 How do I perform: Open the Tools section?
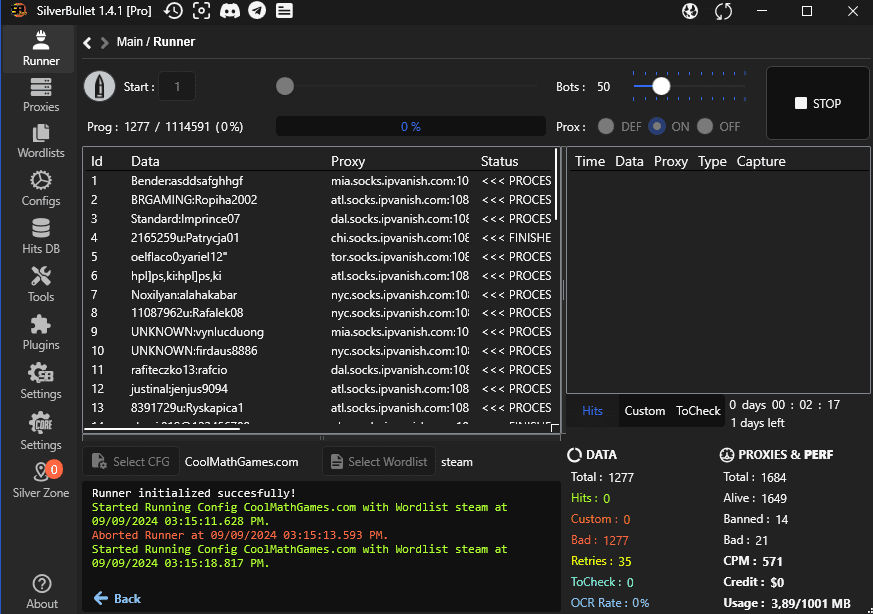(x=41, y=284)
